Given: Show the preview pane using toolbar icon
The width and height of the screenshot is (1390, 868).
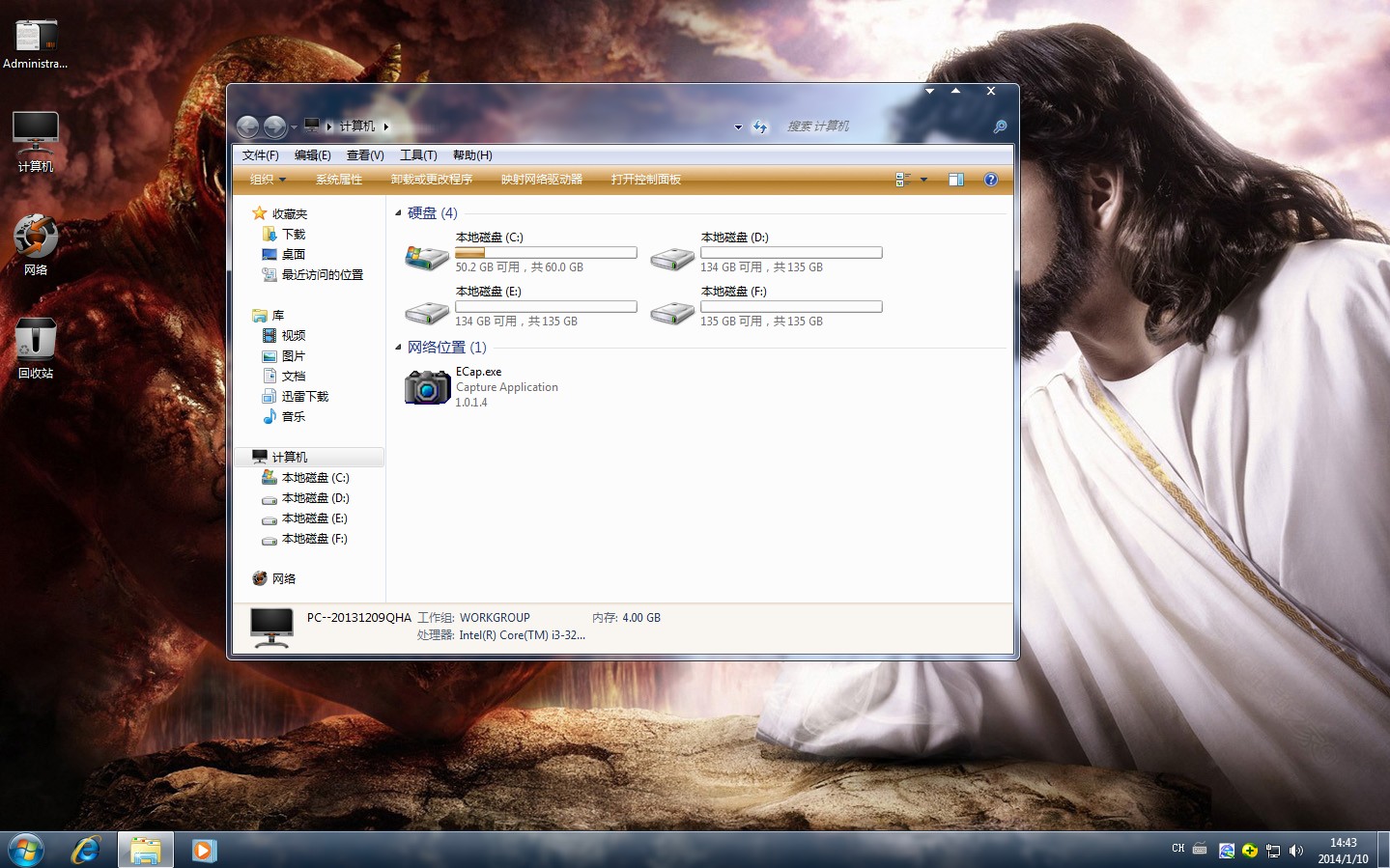Looking at the screenshot, I should click(x=956, y=180).
